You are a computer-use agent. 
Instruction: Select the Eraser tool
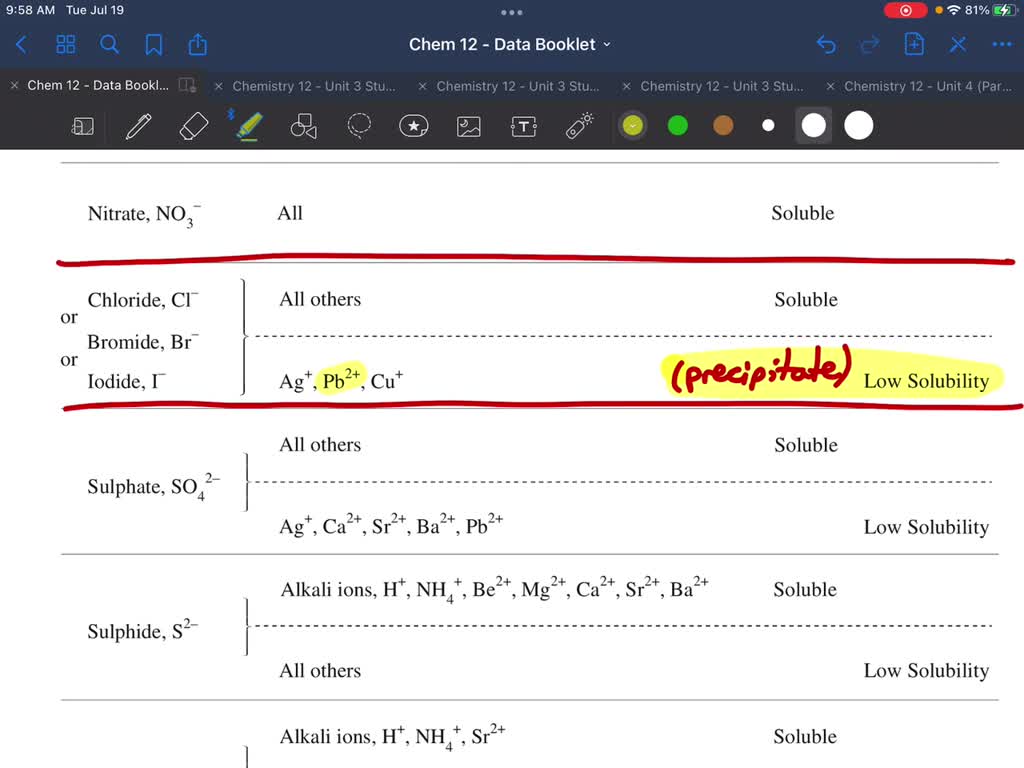[193, 125]
